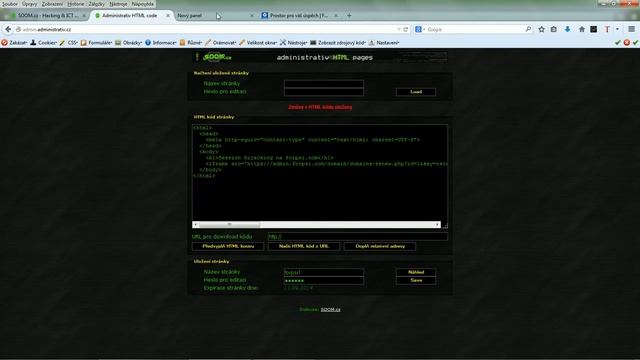640x360 pixels.
Task: Click the red T toolbar icon
Action: click(607, 29)
